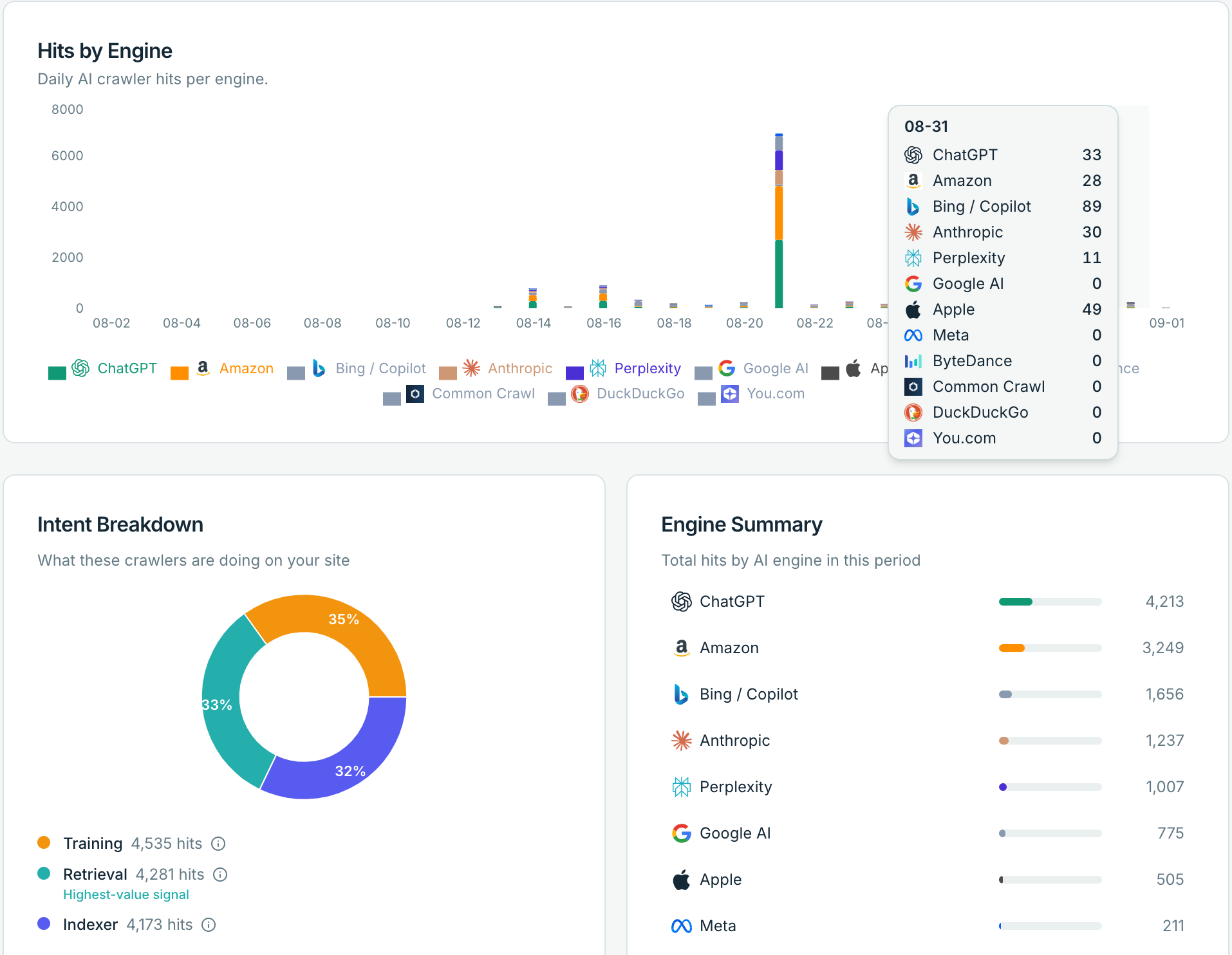Click the Training orange legend dot
Viewport: 1232px width, 955px height.
[x=44, y=842]
